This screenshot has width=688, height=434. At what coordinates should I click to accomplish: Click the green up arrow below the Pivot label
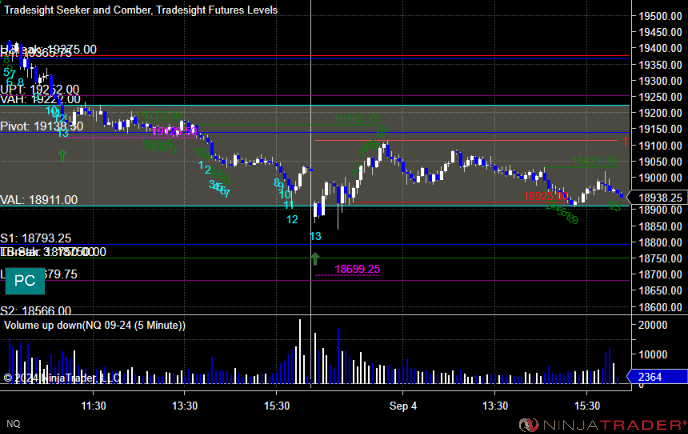pos(62,155)
